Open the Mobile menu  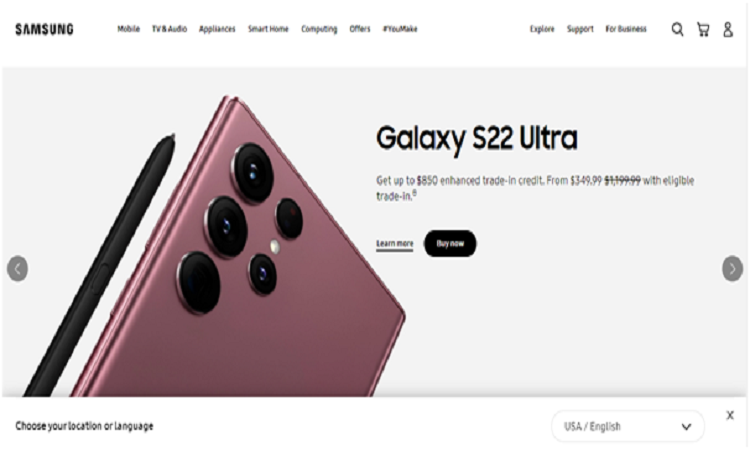(129, 29)
